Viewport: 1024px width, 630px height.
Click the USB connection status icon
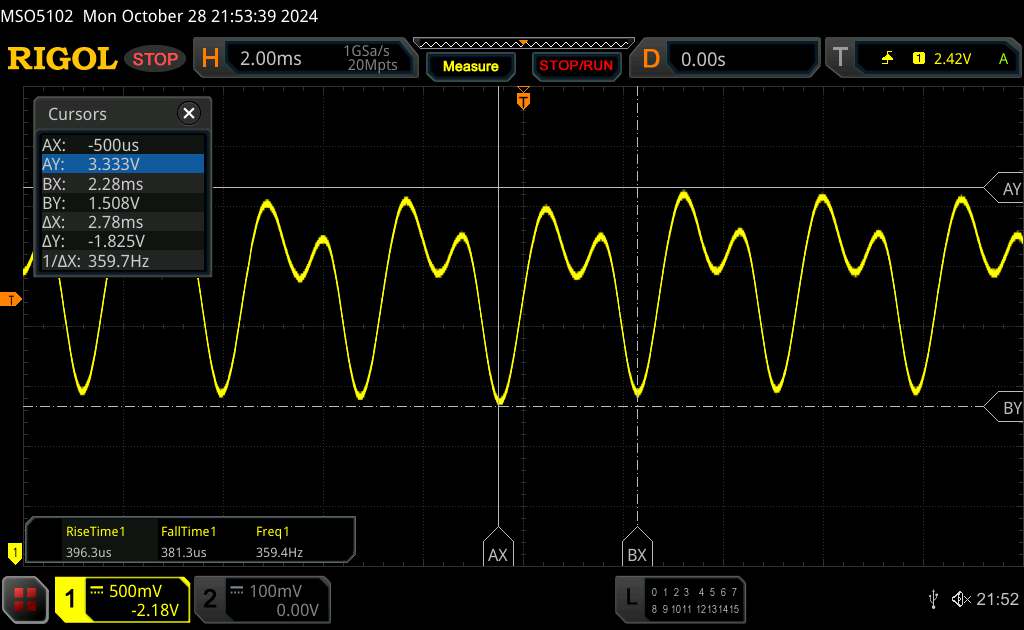coord(933,599)
